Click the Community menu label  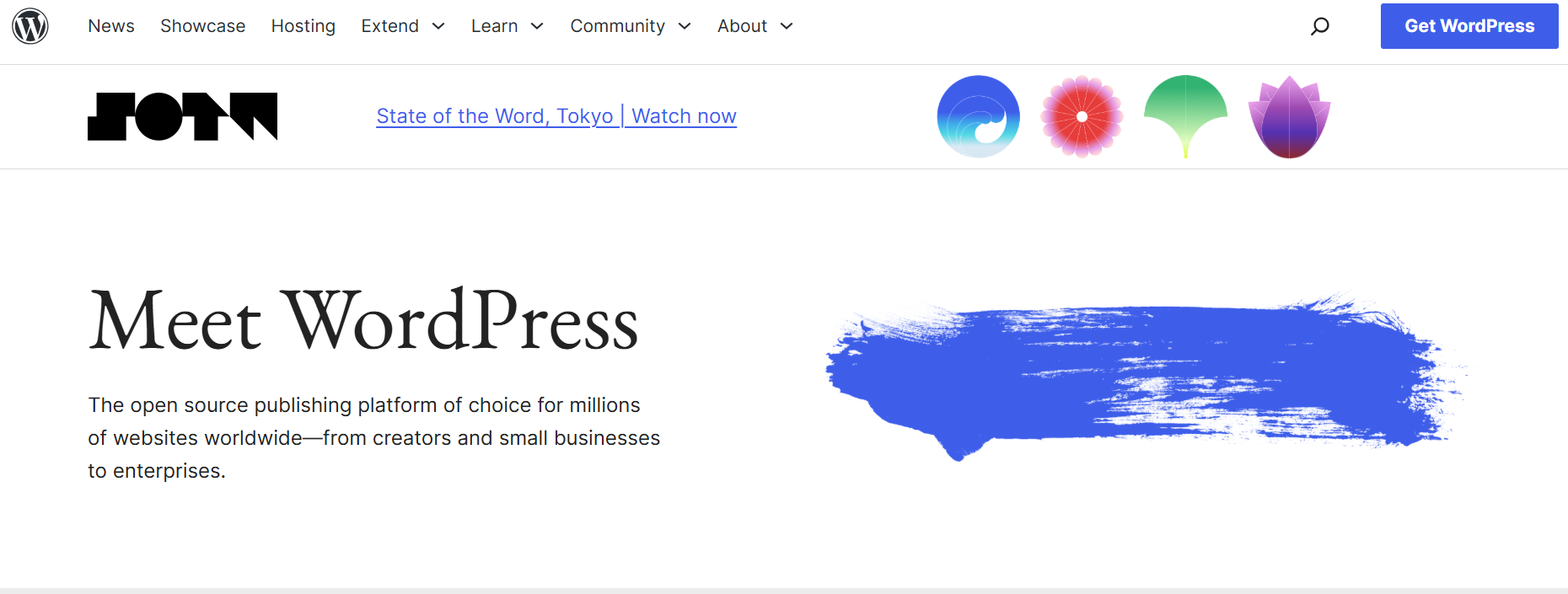point(618,26)
